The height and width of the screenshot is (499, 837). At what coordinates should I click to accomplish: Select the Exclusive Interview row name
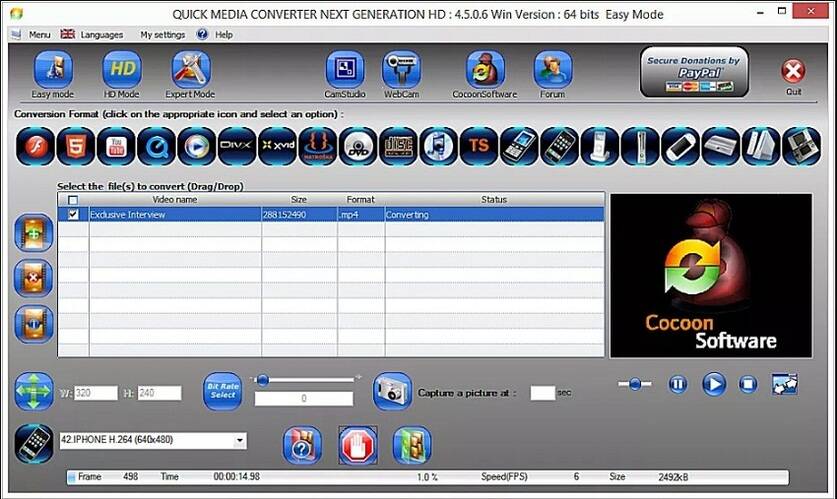pyautogui.click(x=128, y=215)
